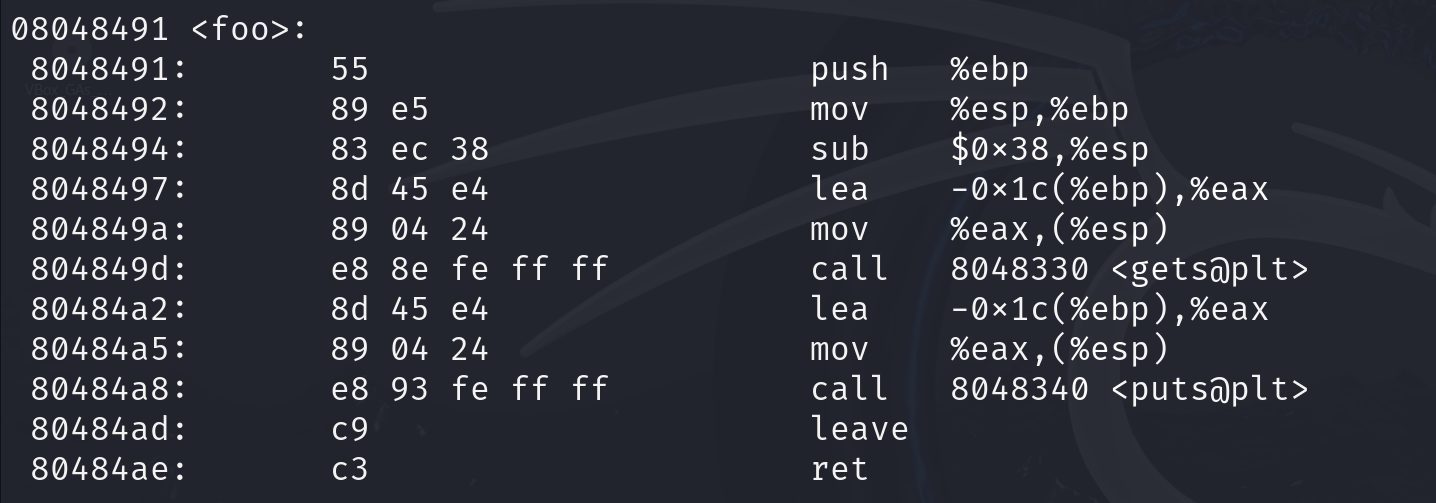Click the 08048491 address in the header line

[x=89, y=29]
